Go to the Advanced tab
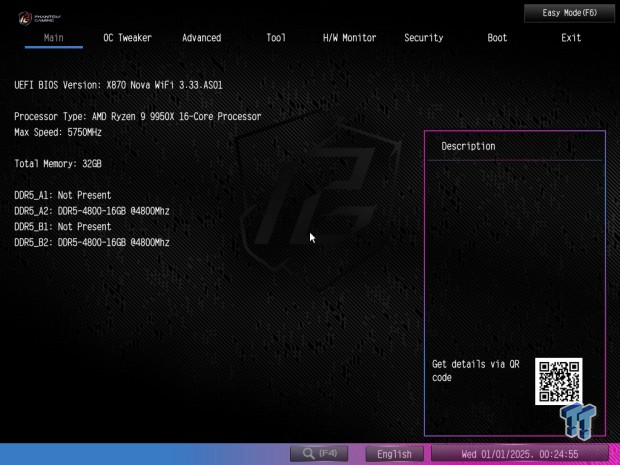The width and height of the screenshot is (620, 465). click(202, 38)
